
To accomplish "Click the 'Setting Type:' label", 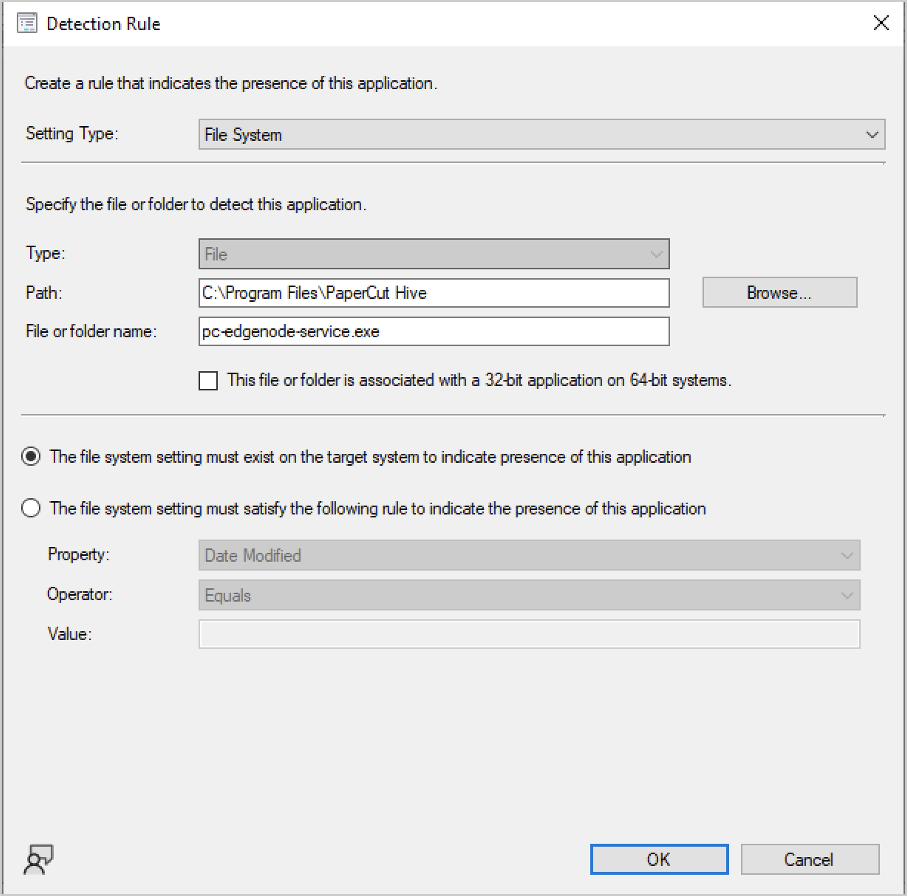I will 71,133.
